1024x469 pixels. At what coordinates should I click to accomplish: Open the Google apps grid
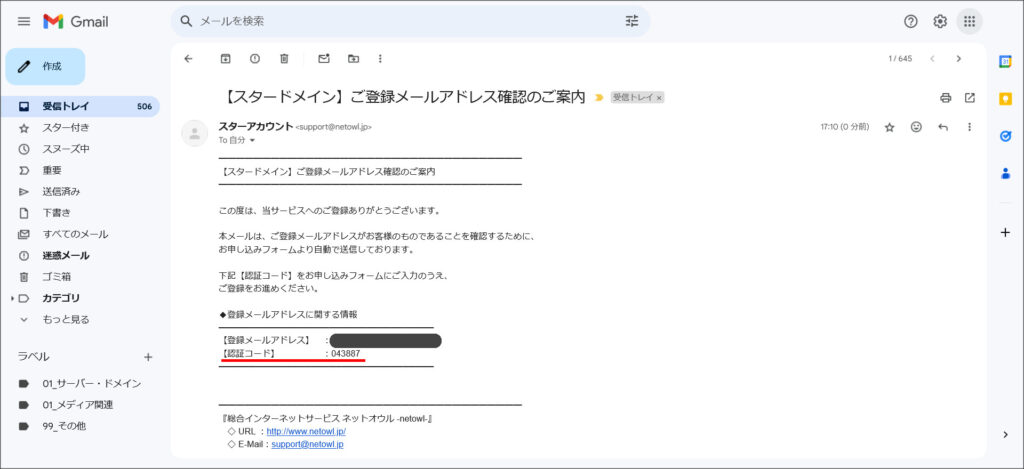[969, 22]
